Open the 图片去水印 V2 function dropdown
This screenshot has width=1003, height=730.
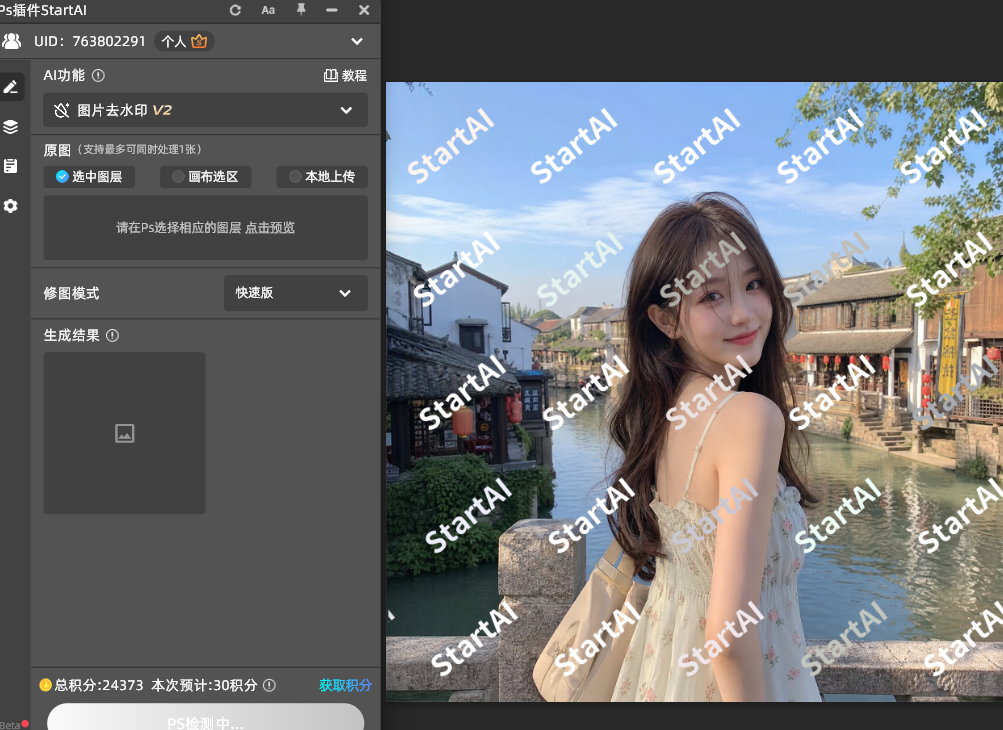coord(205,110)
